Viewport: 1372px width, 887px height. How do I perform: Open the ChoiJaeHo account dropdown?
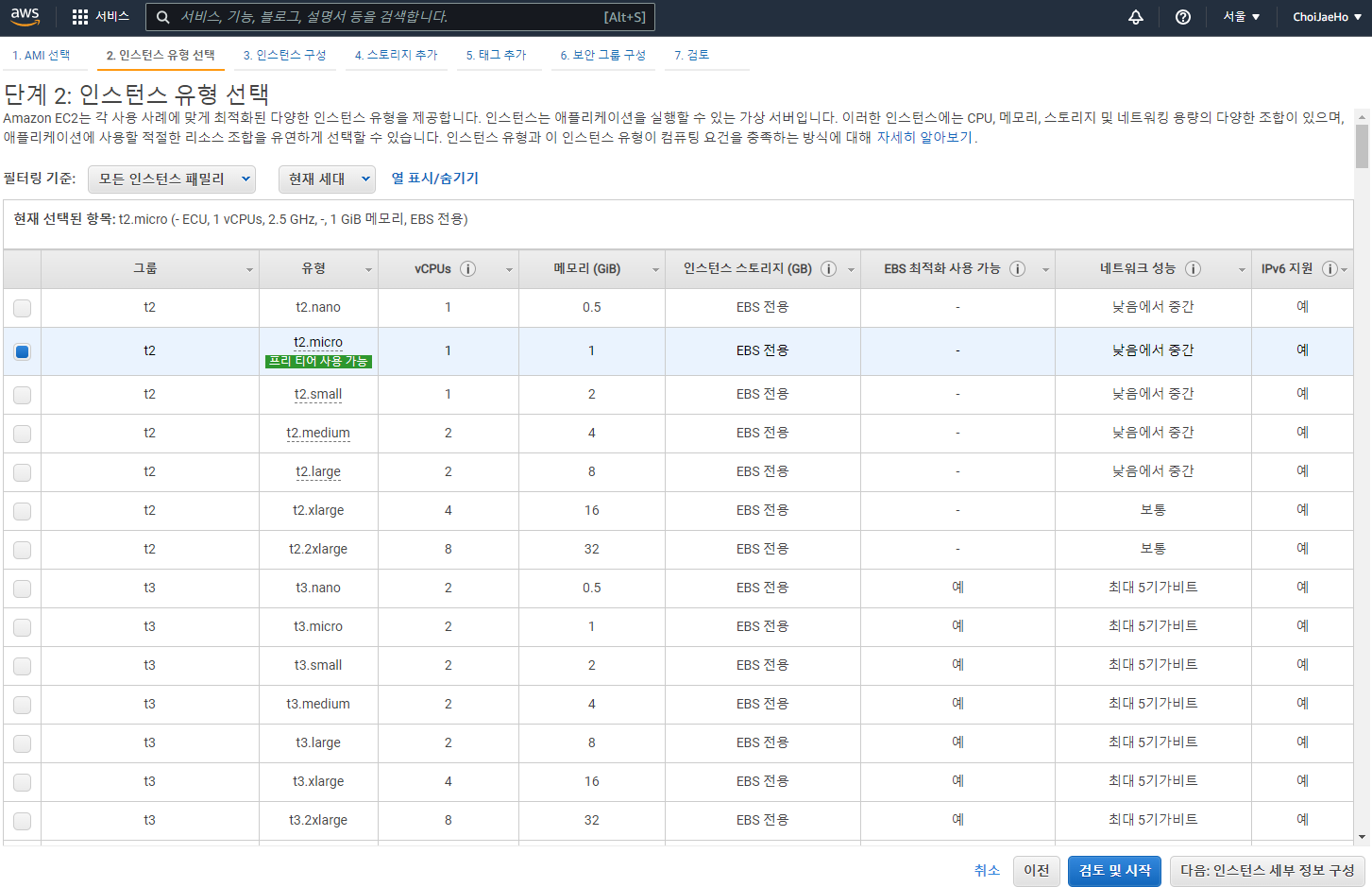tap(1327, 17)
